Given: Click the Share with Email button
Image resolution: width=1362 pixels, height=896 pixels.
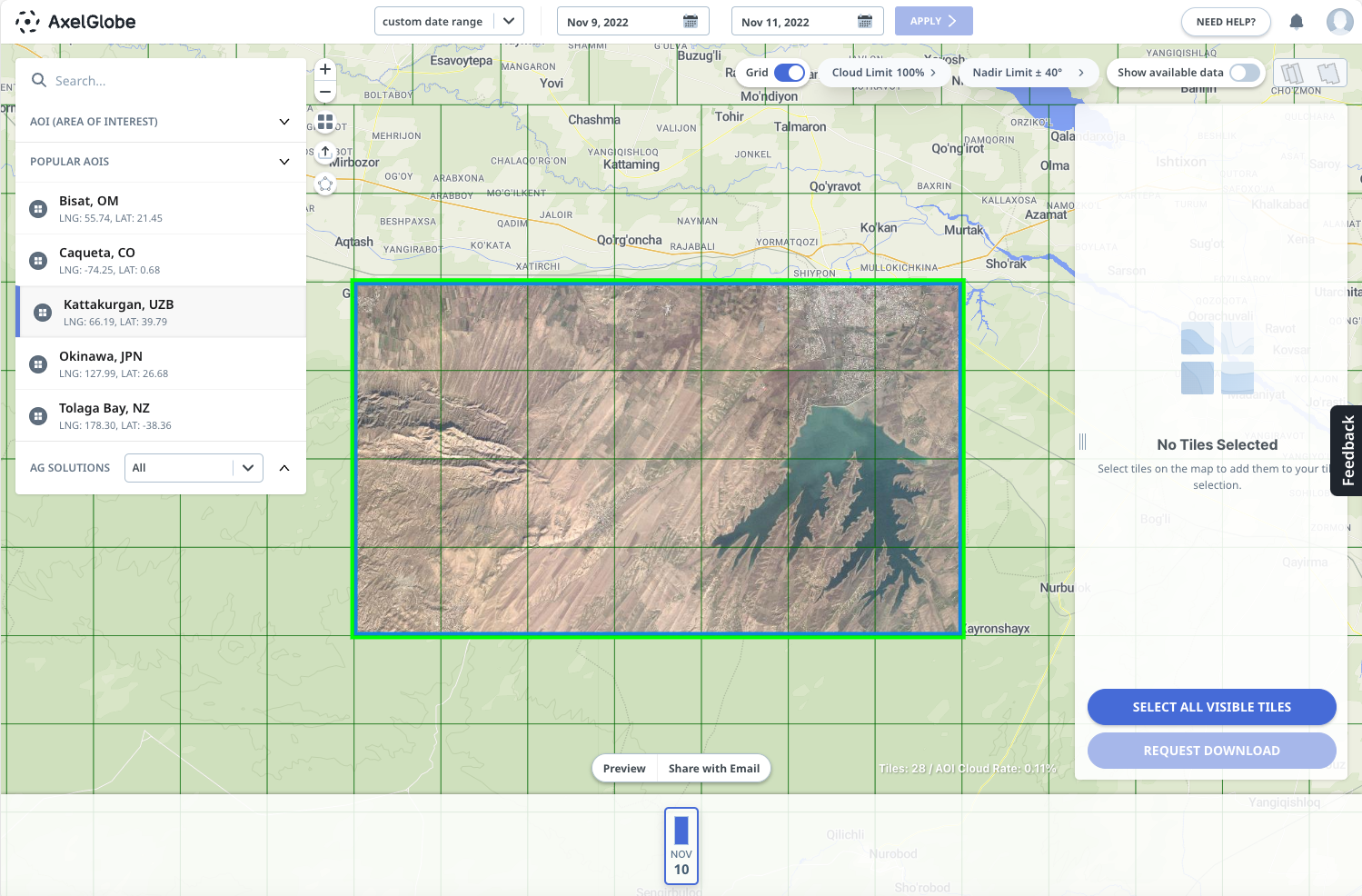Looking at the screenshot, I should 713,769.
